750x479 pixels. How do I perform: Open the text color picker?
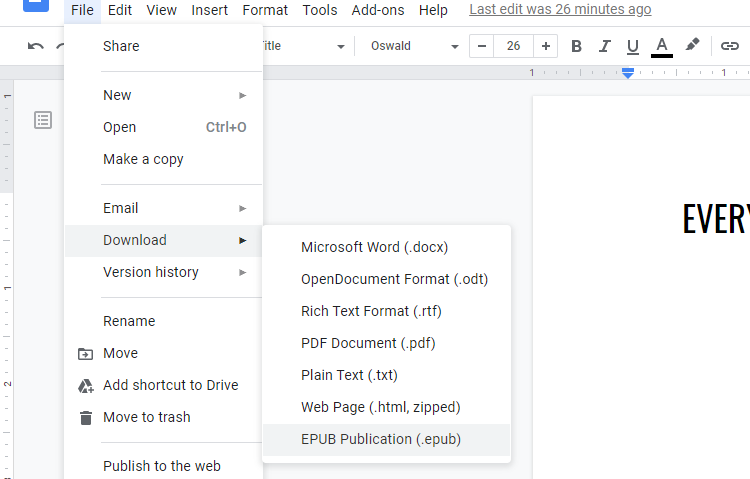coord(662,47)
